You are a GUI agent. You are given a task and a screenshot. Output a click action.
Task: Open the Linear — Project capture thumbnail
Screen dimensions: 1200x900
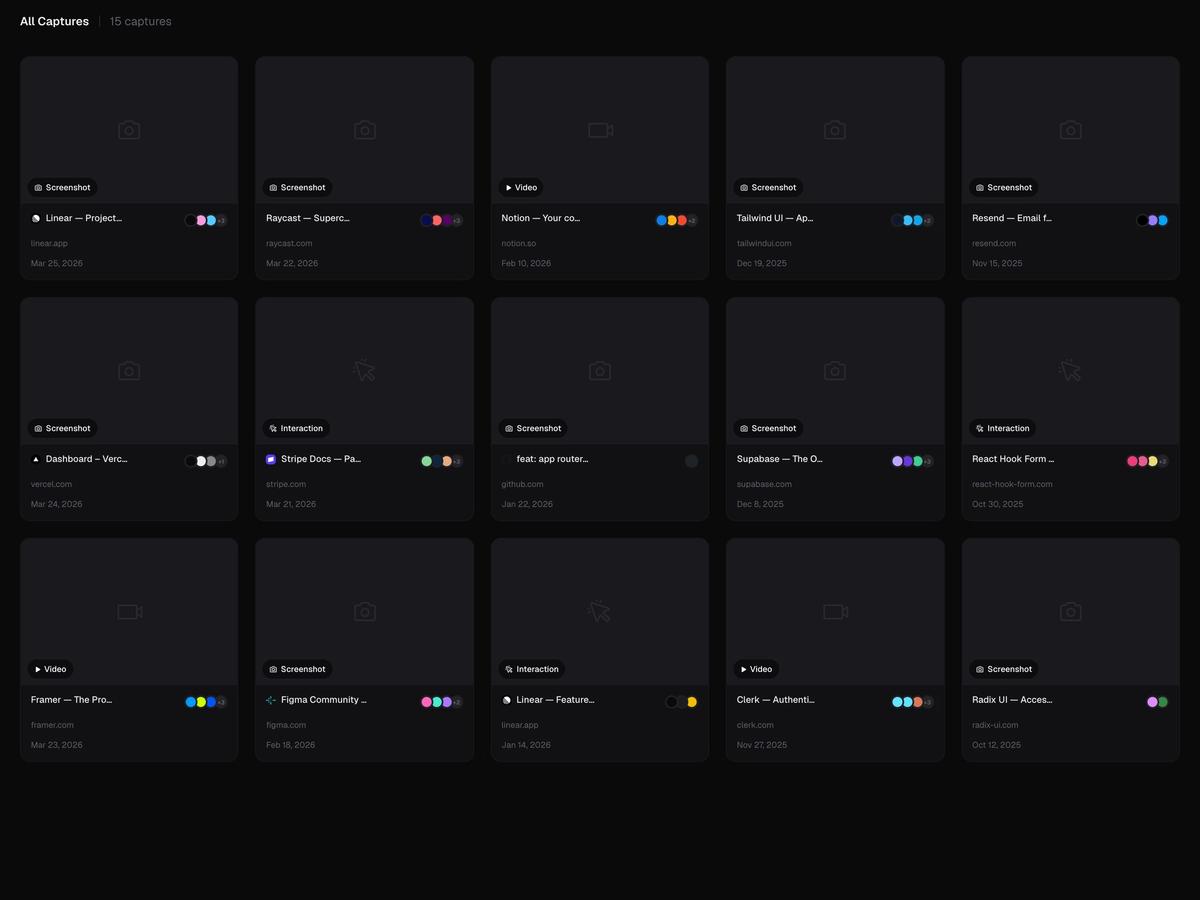[129, 130]
